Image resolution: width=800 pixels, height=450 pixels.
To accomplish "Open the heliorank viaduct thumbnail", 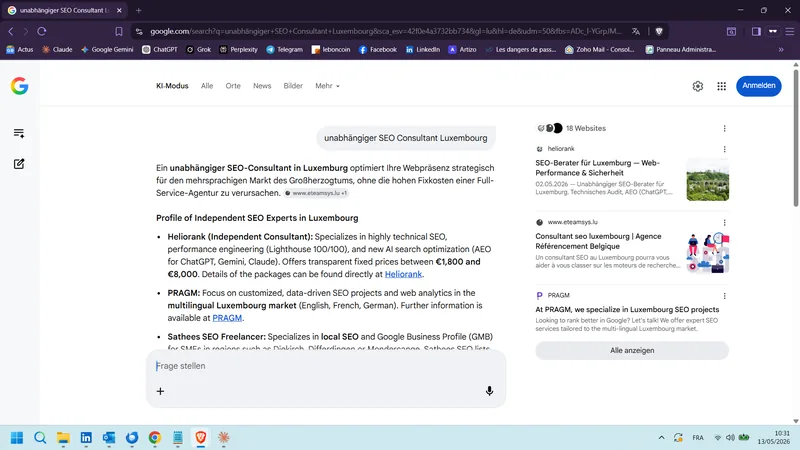I will click(x=707, y=180).
